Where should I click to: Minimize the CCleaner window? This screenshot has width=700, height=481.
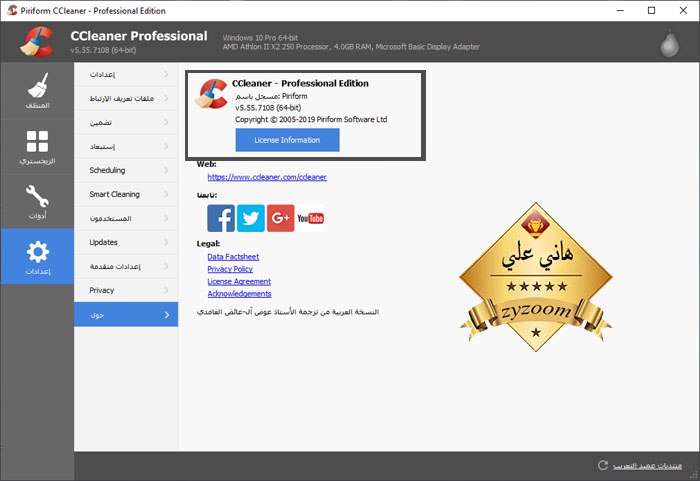(x=621, y=10)
